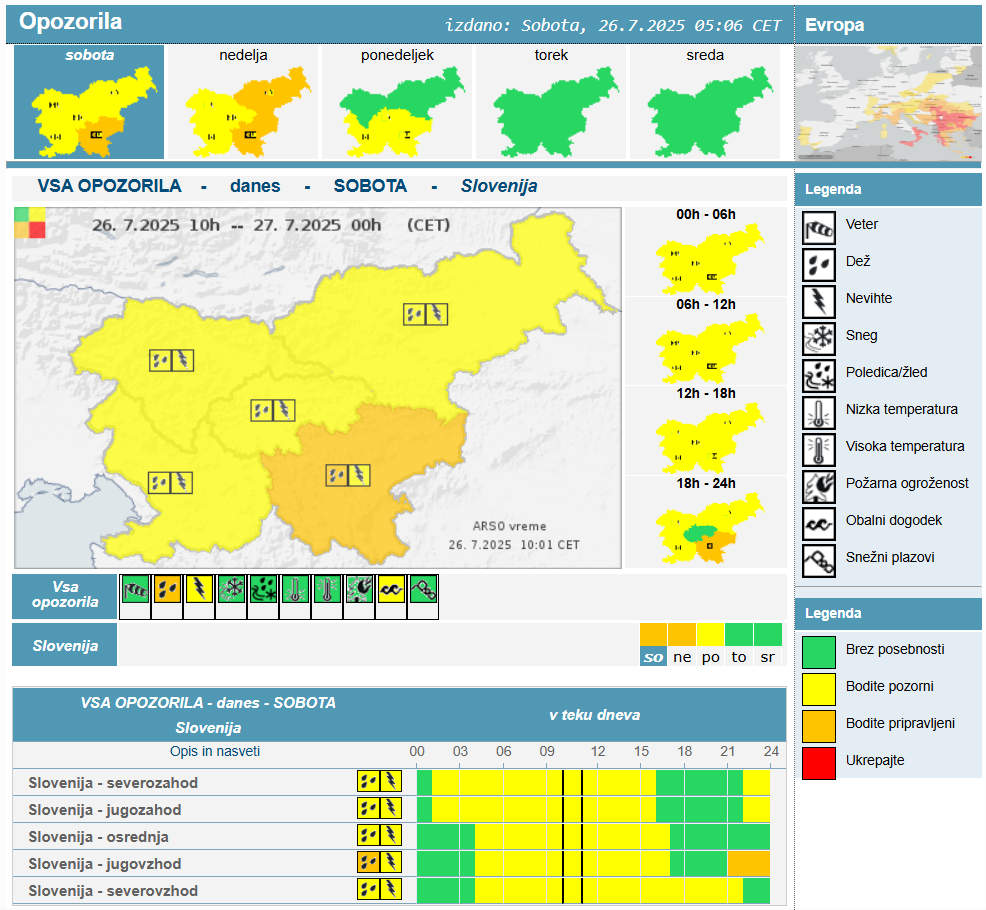This screenshot has width=986, height=910.
Task: Click the Slovenija region button
Action: coord(65,645)
